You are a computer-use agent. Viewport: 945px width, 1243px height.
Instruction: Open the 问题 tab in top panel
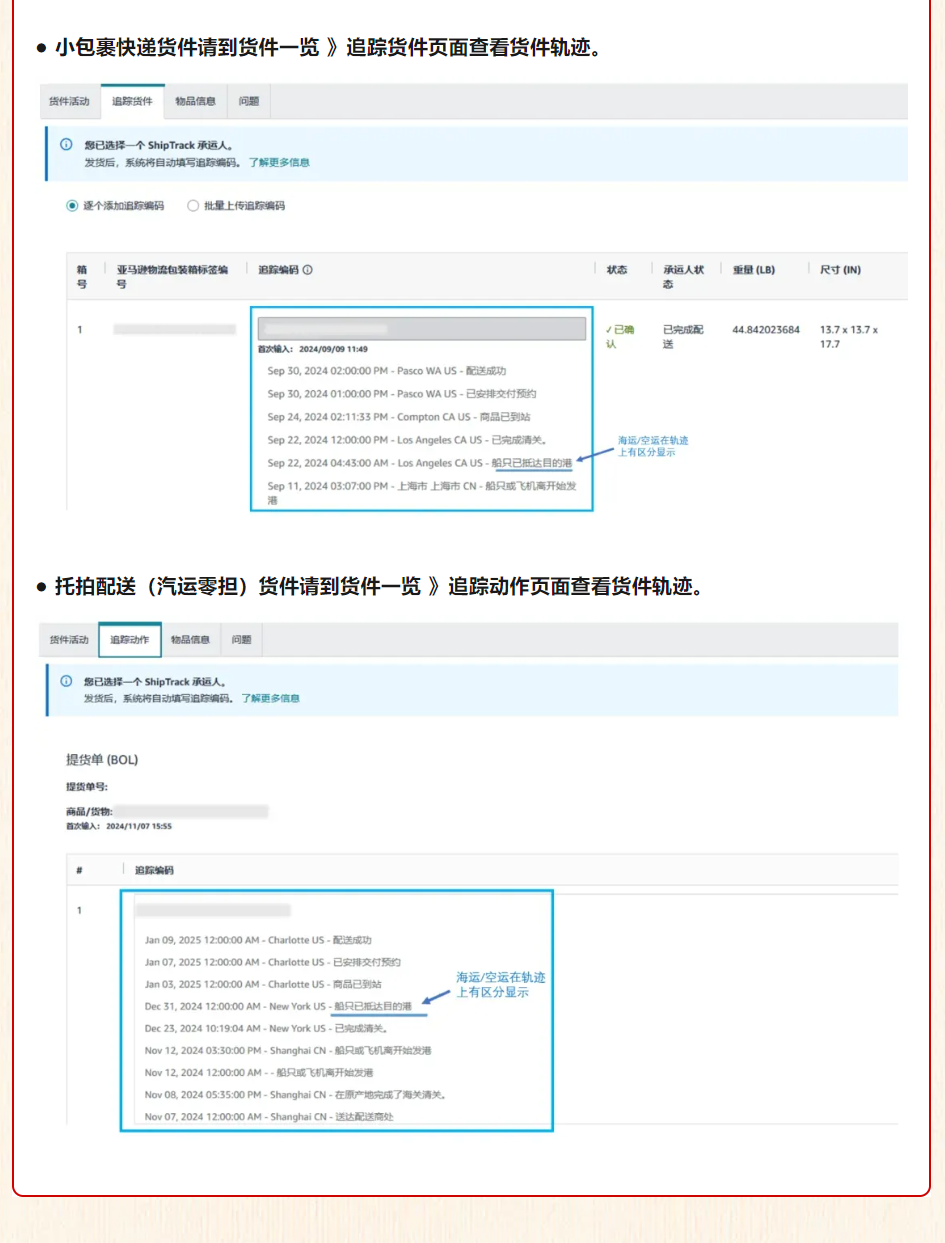coord(248,101)
